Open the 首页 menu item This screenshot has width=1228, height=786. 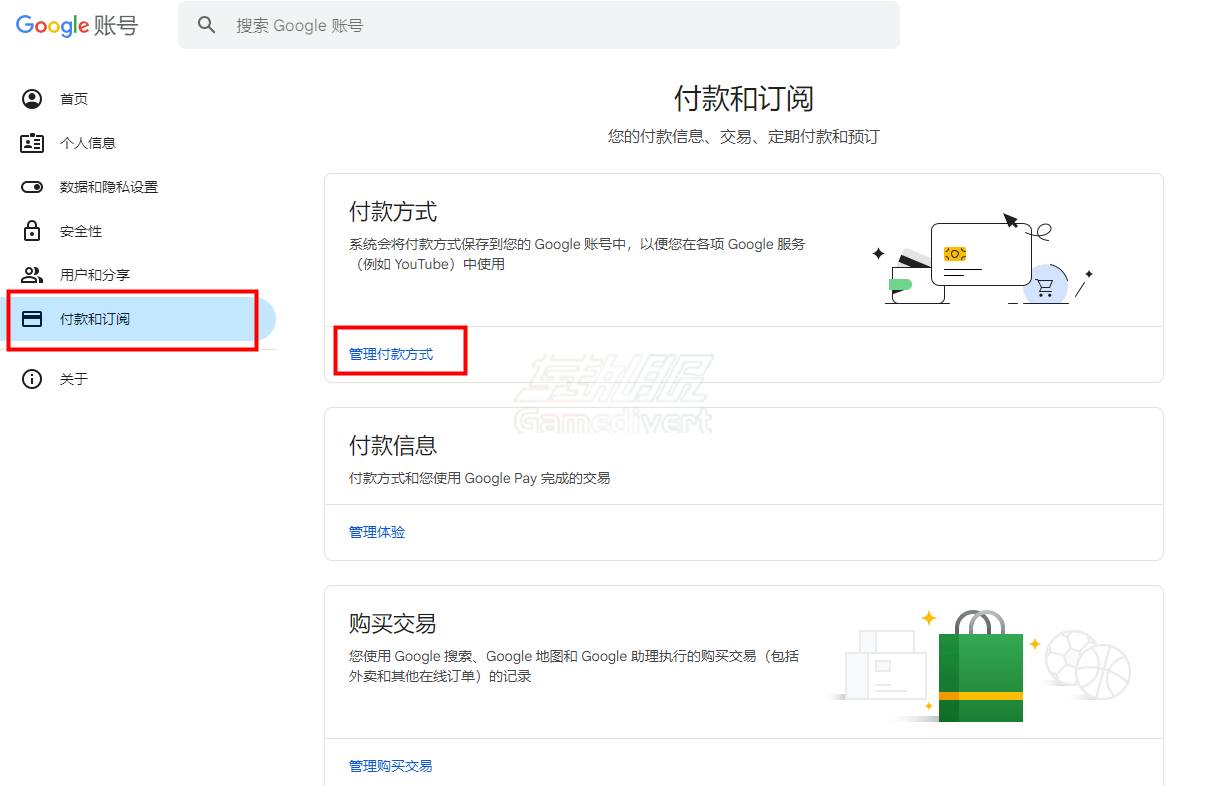pos(74,99)
